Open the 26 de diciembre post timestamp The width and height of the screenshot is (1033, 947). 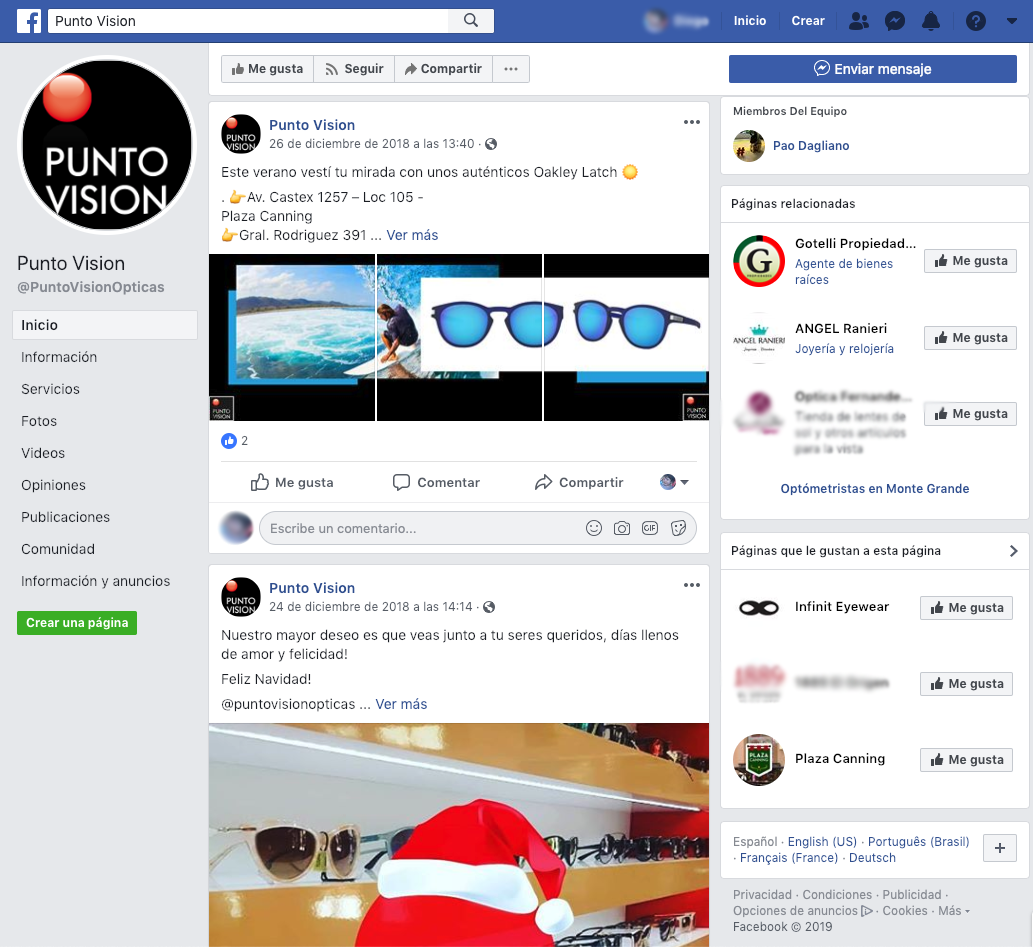372,144
